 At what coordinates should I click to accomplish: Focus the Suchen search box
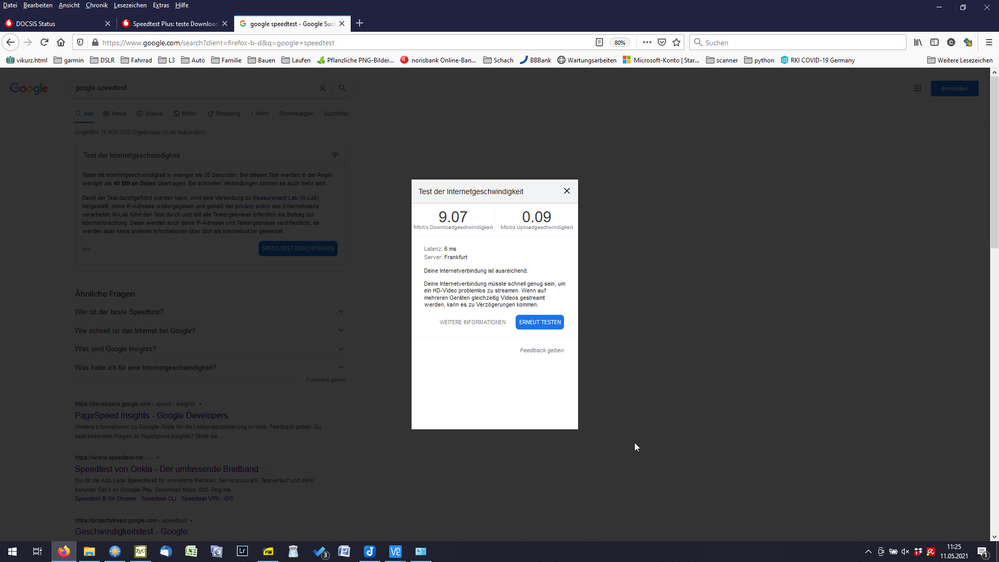pos(798,43)
